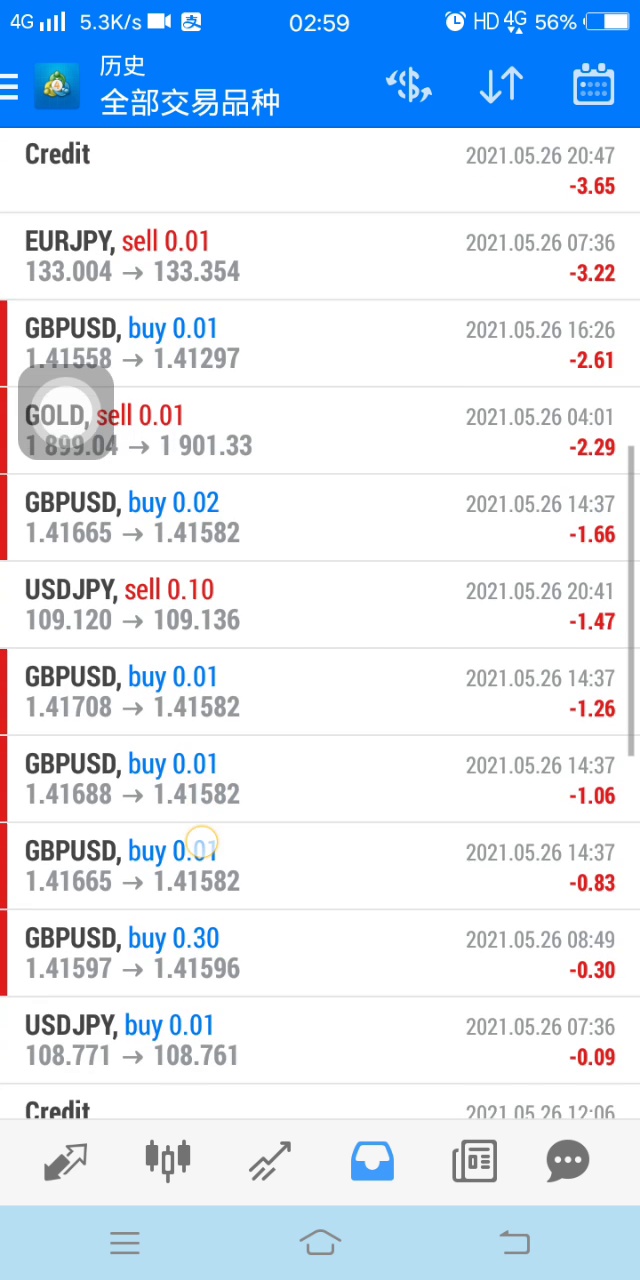
Task: Expand the EURJPY sell 0.01 trade
Action: (x=320, y=256)
